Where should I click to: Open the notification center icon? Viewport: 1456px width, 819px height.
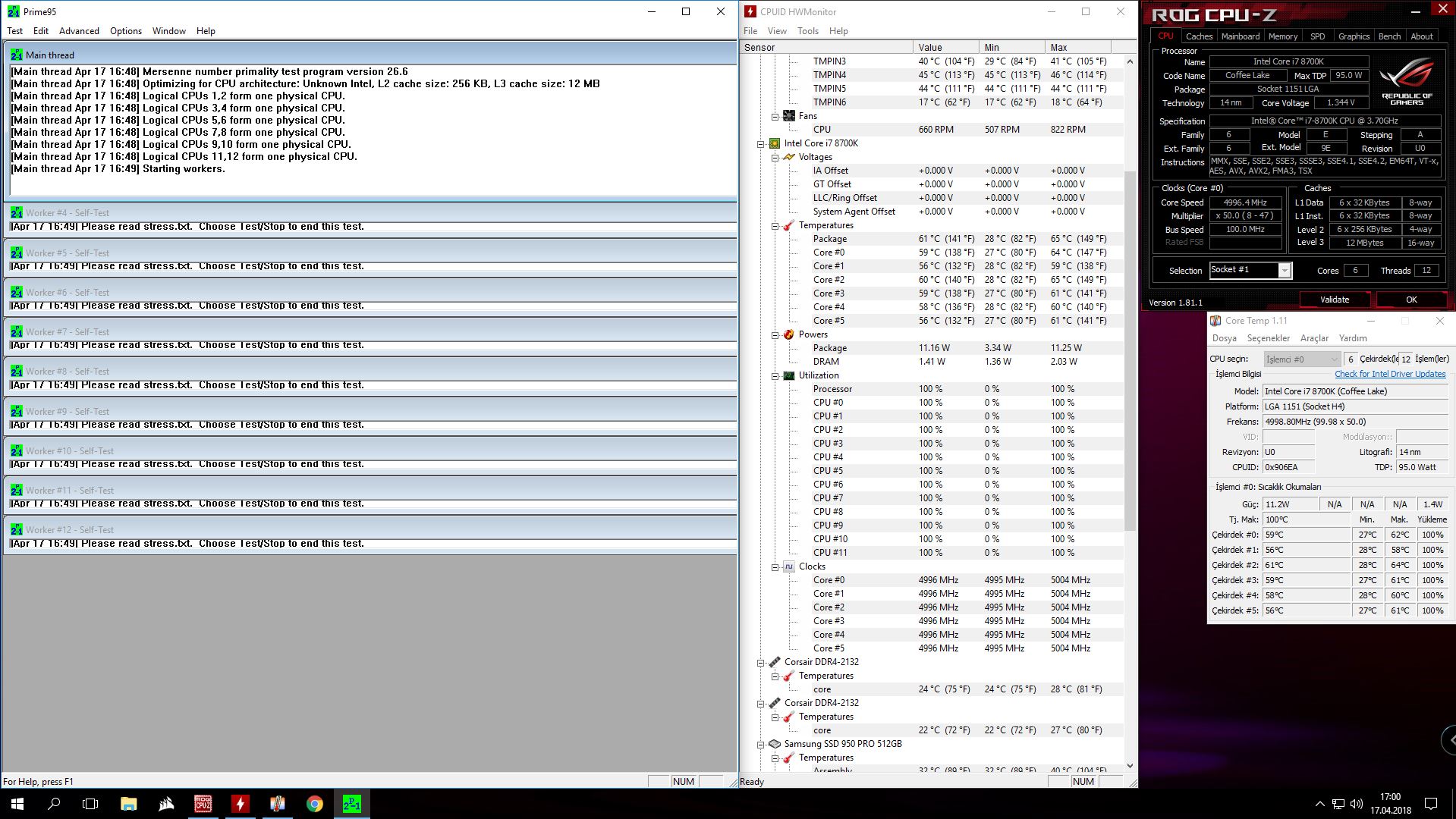[1431, 804]
